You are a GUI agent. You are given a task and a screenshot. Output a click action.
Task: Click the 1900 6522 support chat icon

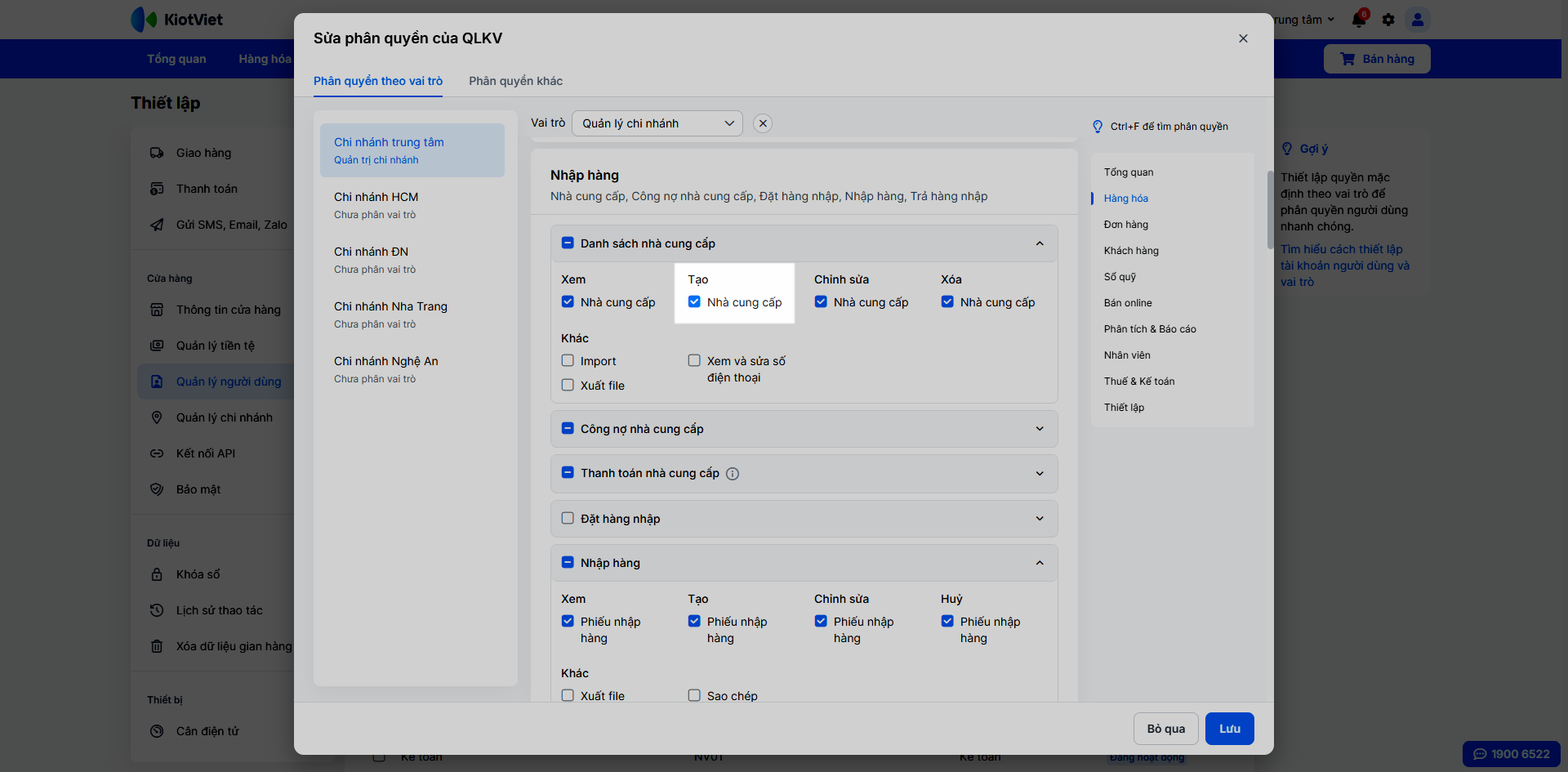(x=1511, y=754)
